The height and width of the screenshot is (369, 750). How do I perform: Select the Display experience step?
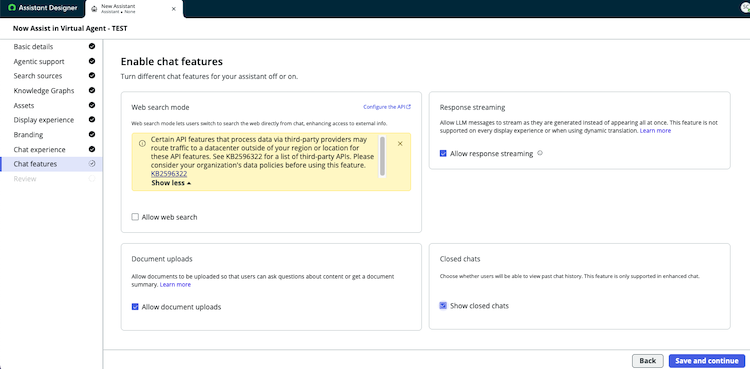pos(51,120)
